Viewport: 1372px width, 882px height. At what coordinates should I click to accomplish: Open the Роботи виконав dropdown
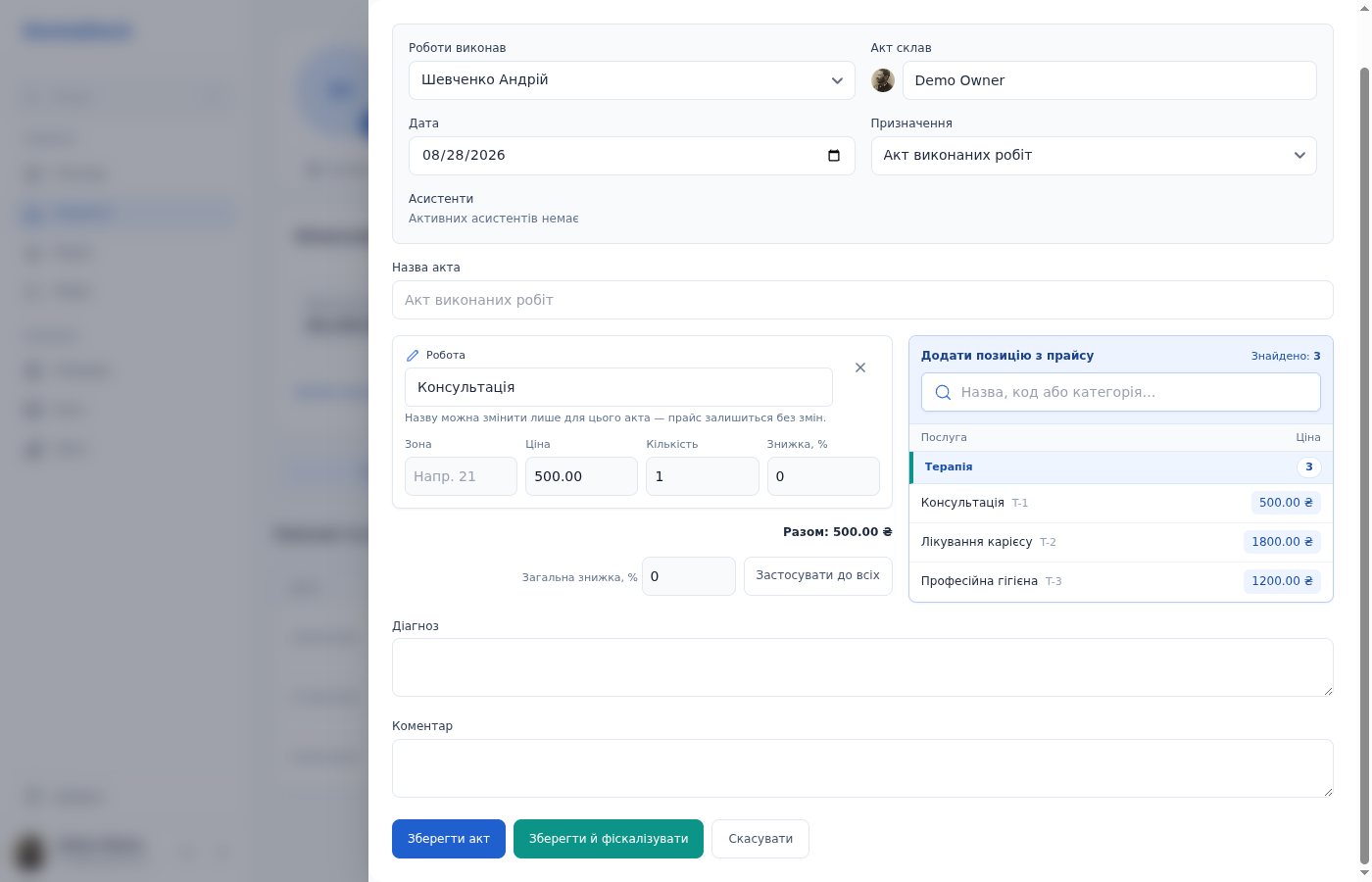tap(632, 80)
